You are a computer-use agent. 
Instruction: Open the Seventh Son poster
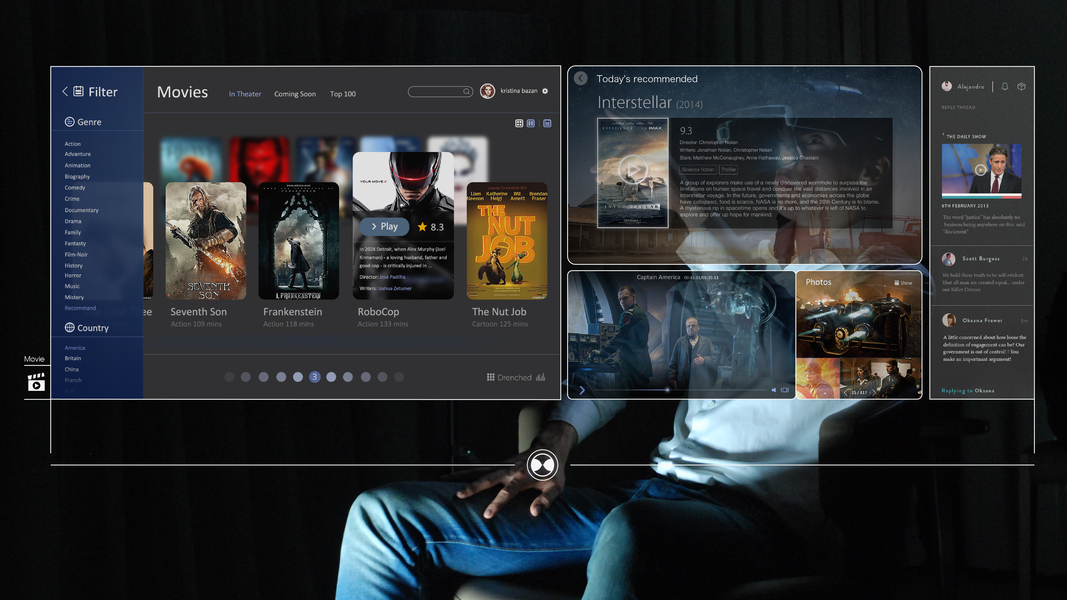(x=206, y=241)
